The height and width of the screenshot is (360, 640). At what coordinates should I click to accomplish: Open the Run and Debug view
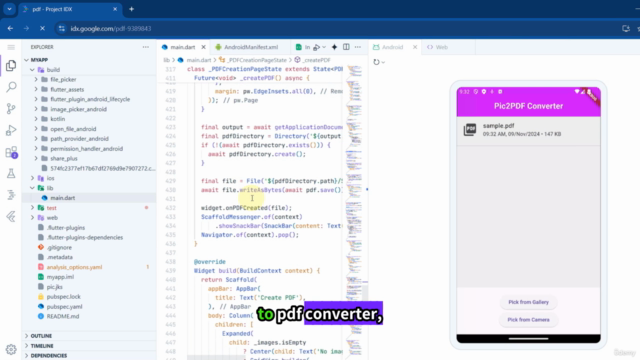(11, 130)
